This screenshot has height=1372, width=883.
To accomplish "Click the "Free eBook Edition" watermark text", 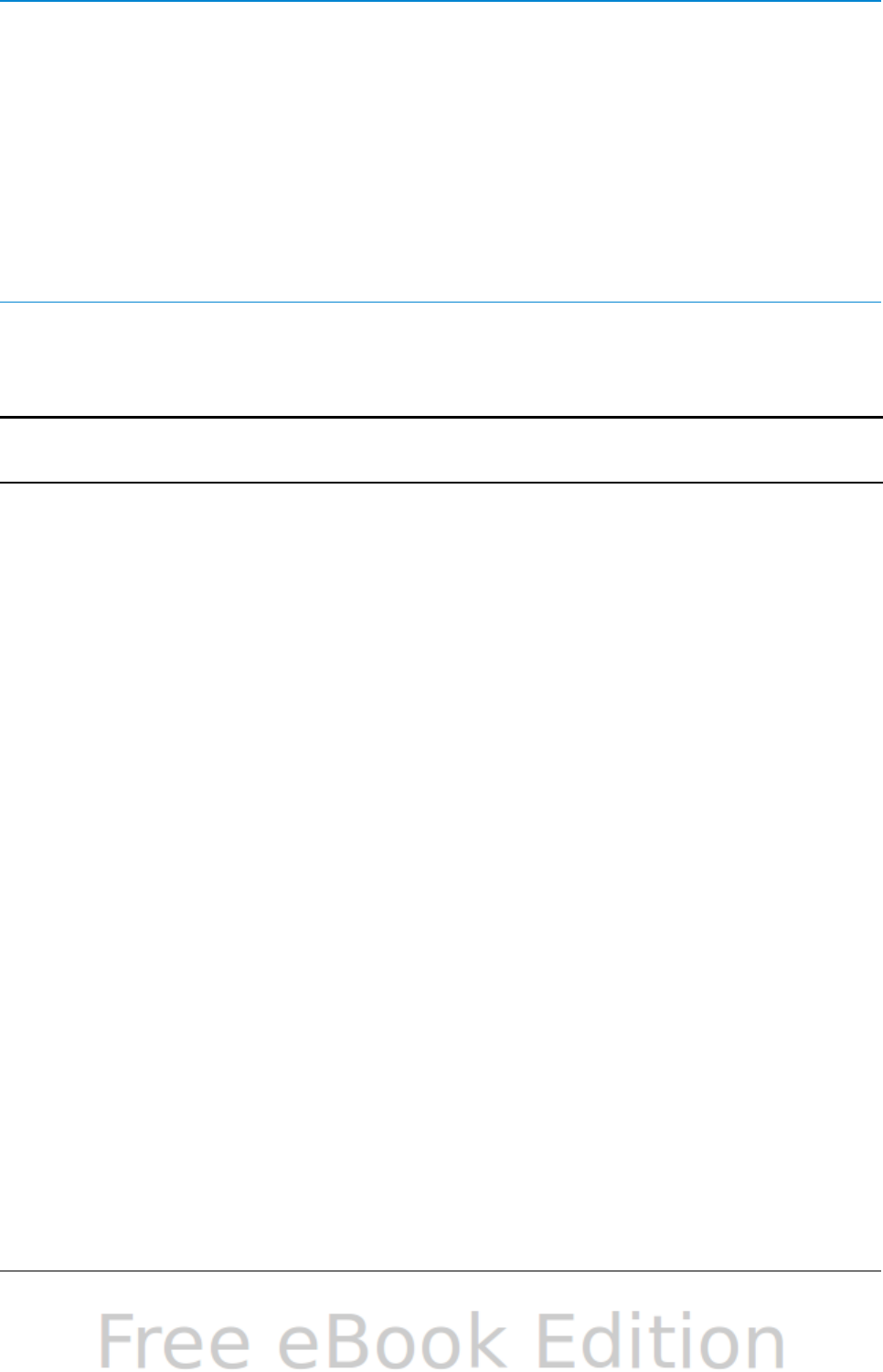I will coord(441,1341).
